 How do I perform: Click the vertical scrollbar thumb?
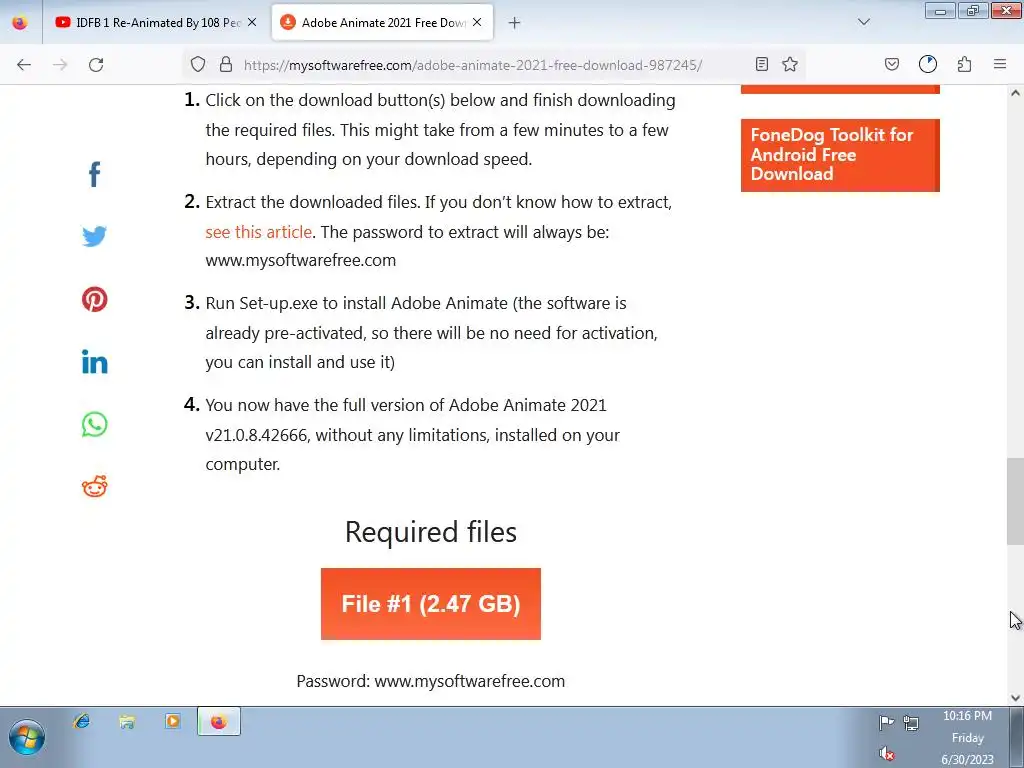point(1015,502)
